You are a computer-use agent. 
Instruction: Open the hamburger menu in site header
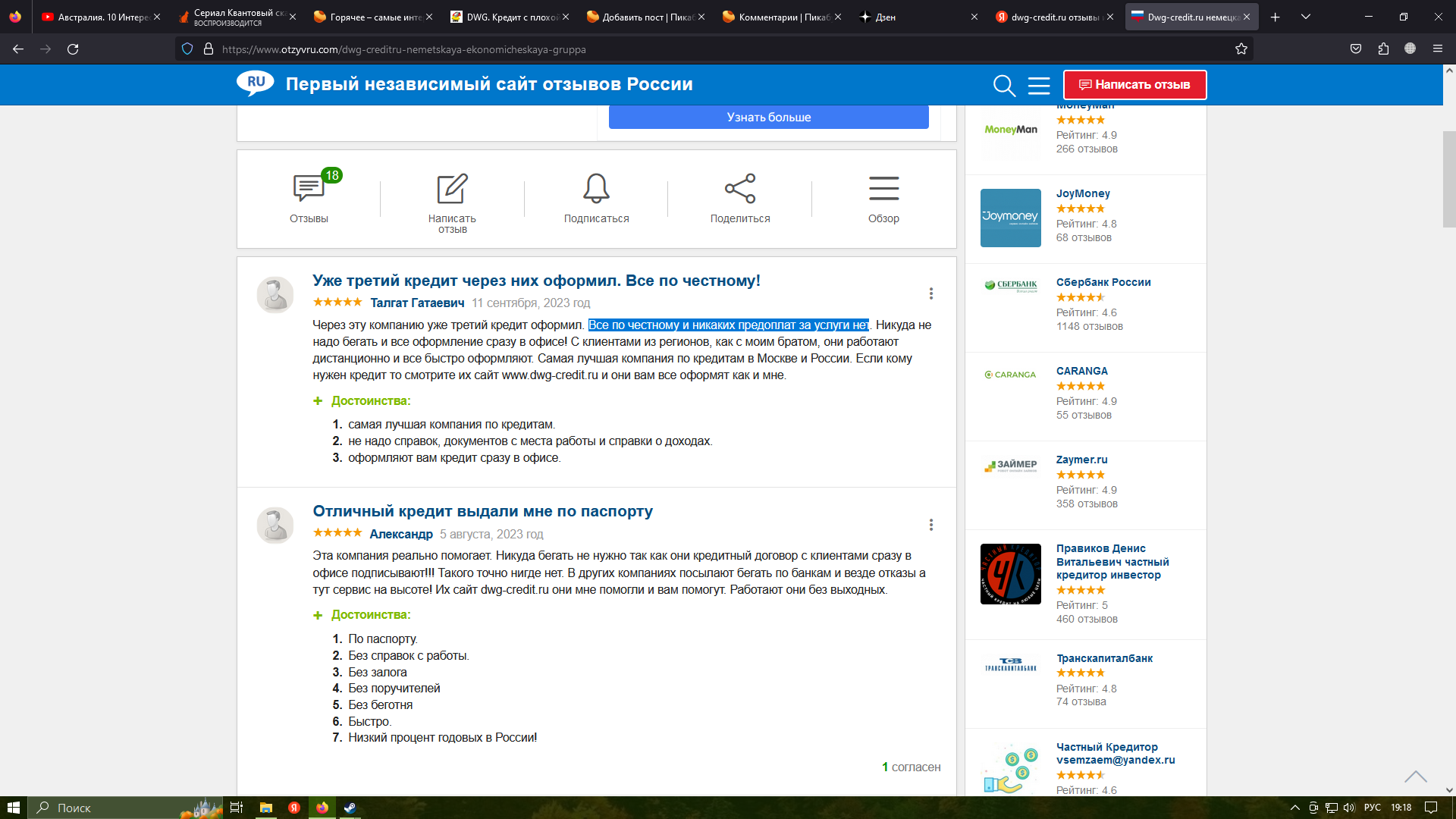click(x=1039, y=85)
